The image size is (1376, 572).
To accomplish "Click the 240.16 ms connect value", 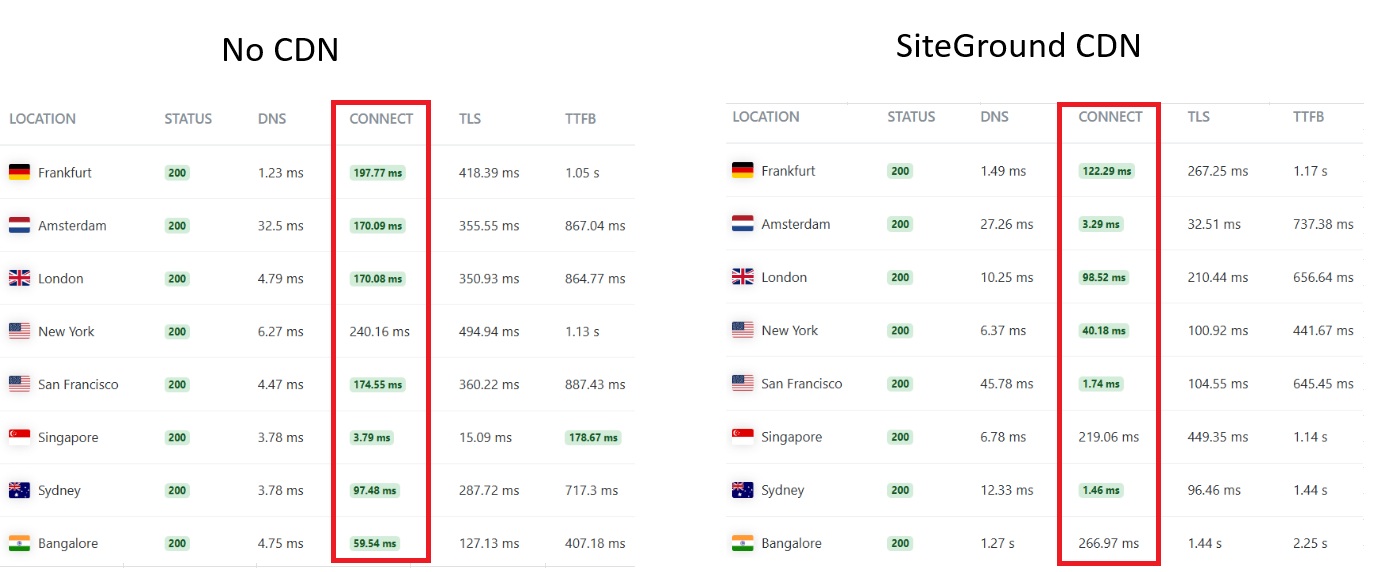I will pos(380,331).
